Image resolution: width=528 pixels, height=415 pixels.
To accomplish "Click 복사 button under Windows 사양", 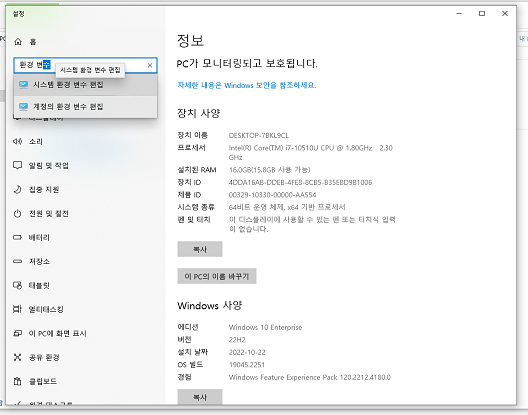I will (x=200, y=397).
